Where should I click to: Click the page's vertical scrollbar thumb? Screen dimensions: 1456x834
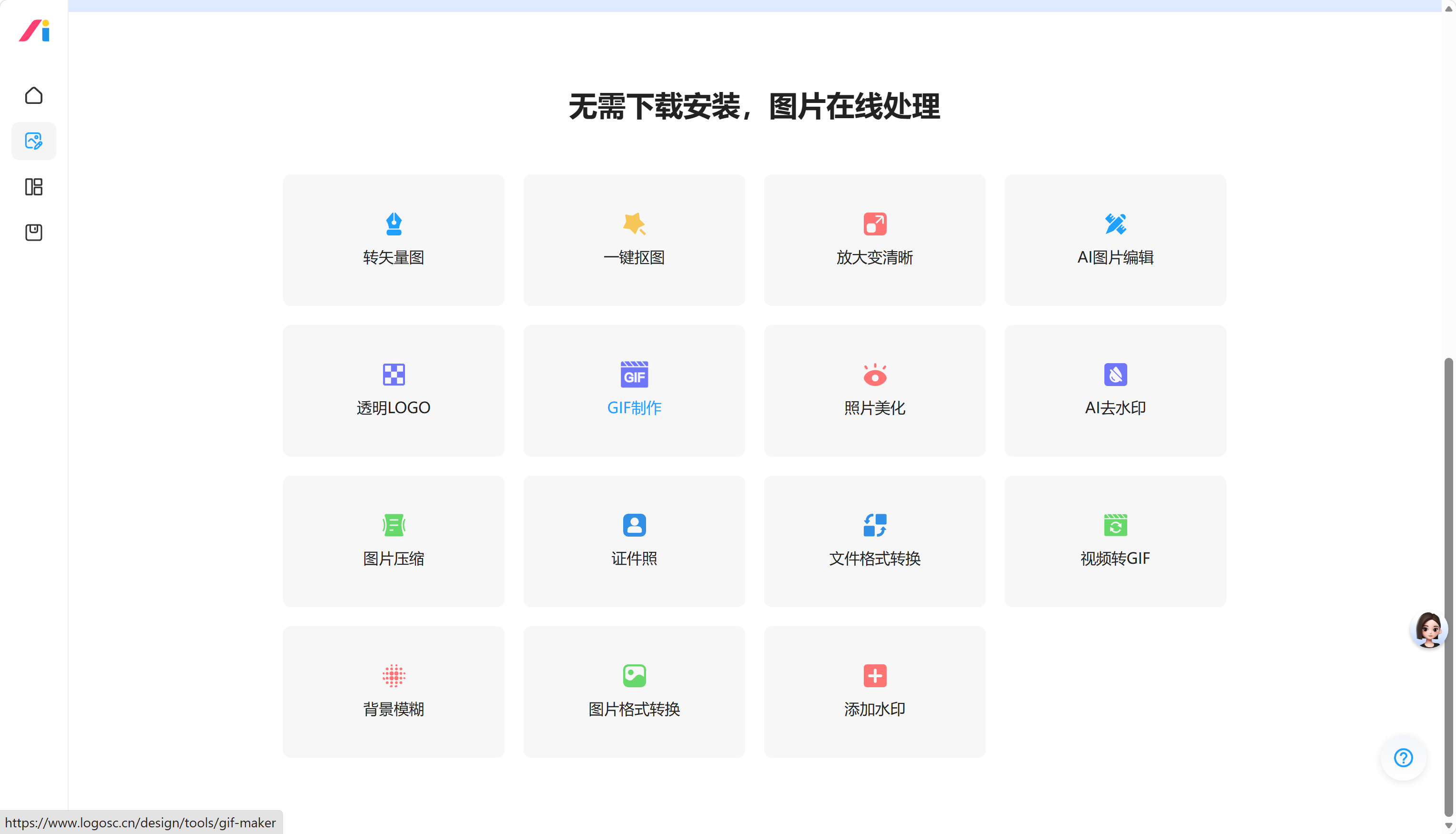(x=1449, y=587)
